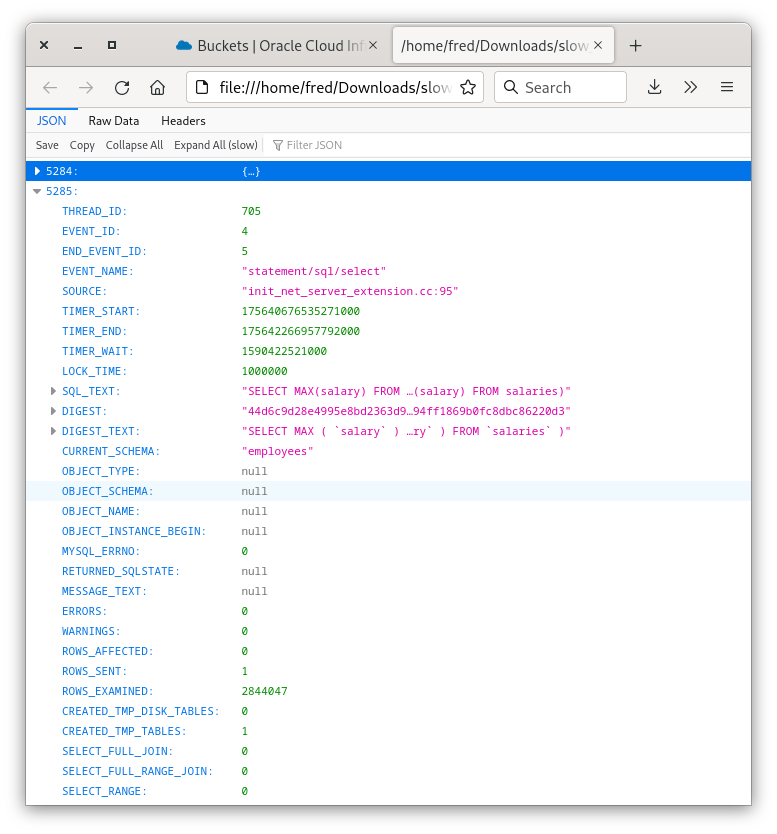Switch to the Raw Data tab
Image resolution: width=777 pixels, height=834 pixels.
pos(113,120)
